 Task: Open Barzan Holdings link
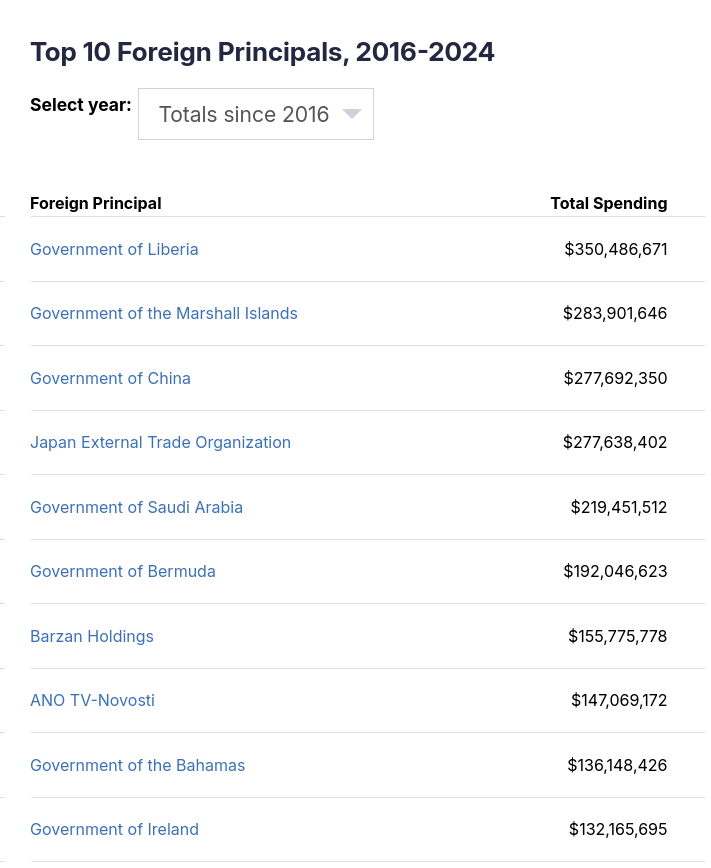(x=92, y=636)
